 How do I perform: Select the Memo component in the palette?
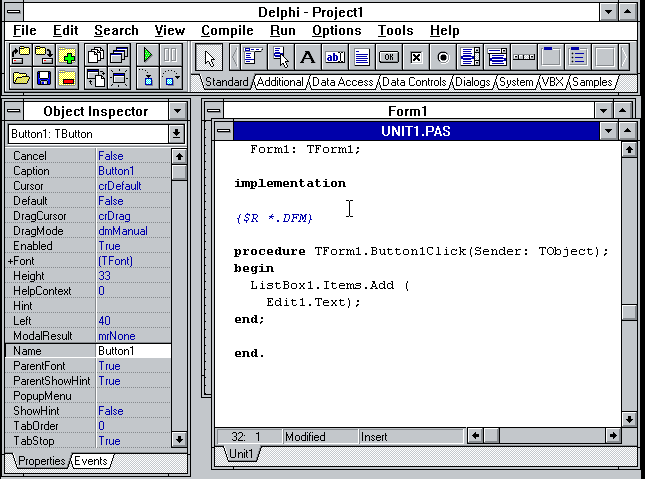pos(362,56)
